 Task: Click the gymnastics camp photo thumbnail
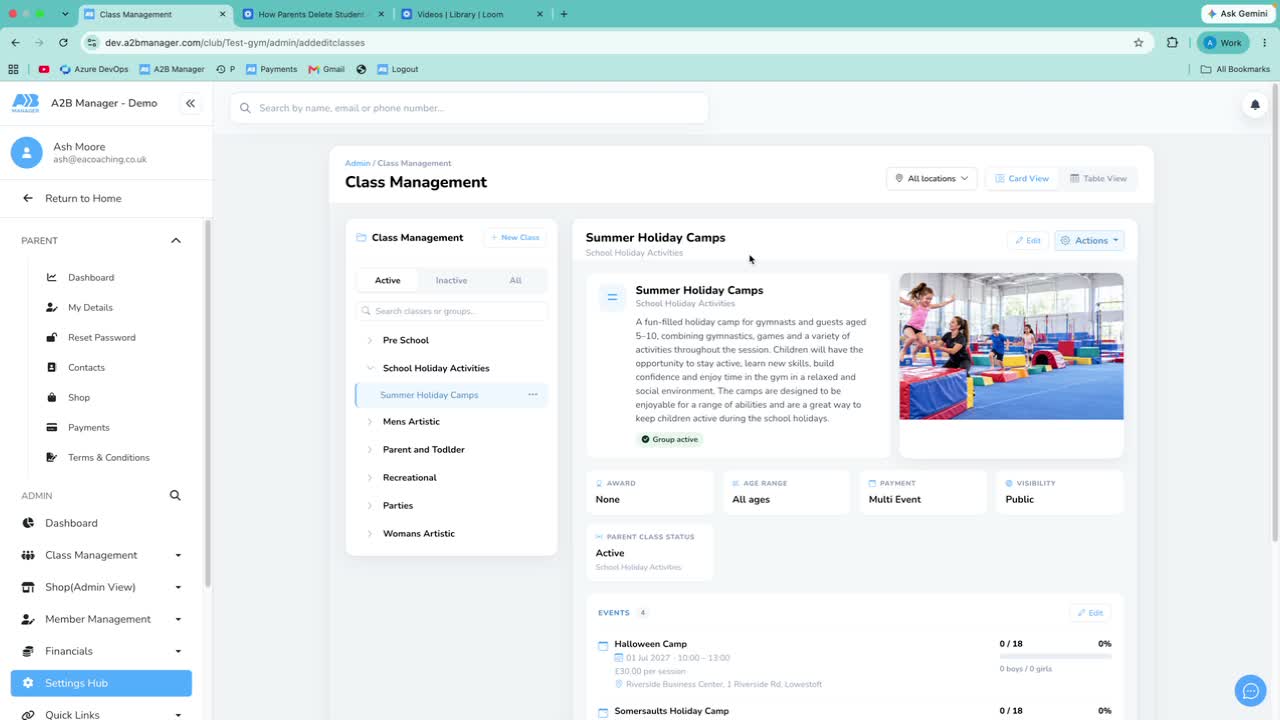1011,346
